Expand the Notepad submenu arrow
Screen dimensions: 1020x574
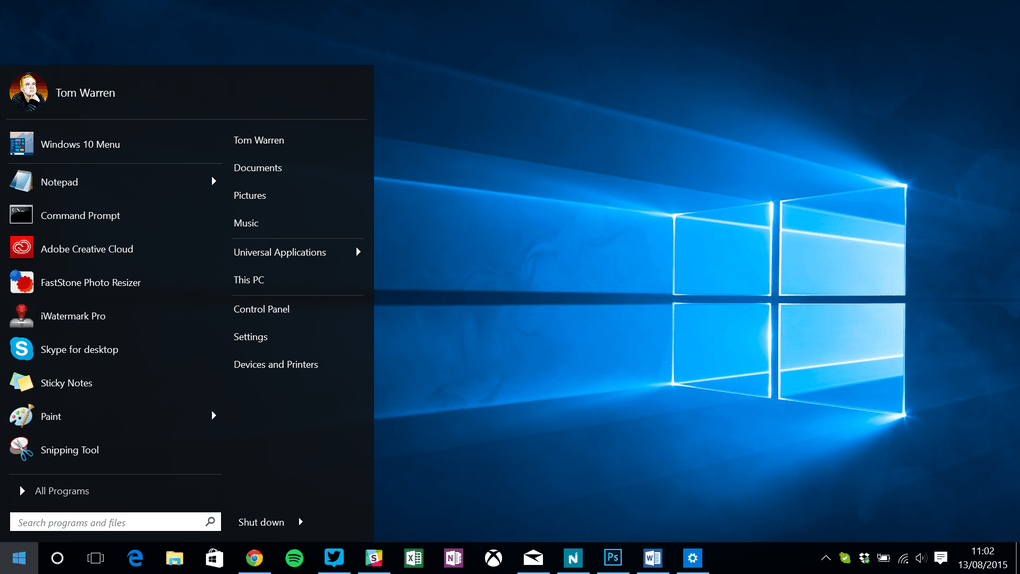point(213,182)
